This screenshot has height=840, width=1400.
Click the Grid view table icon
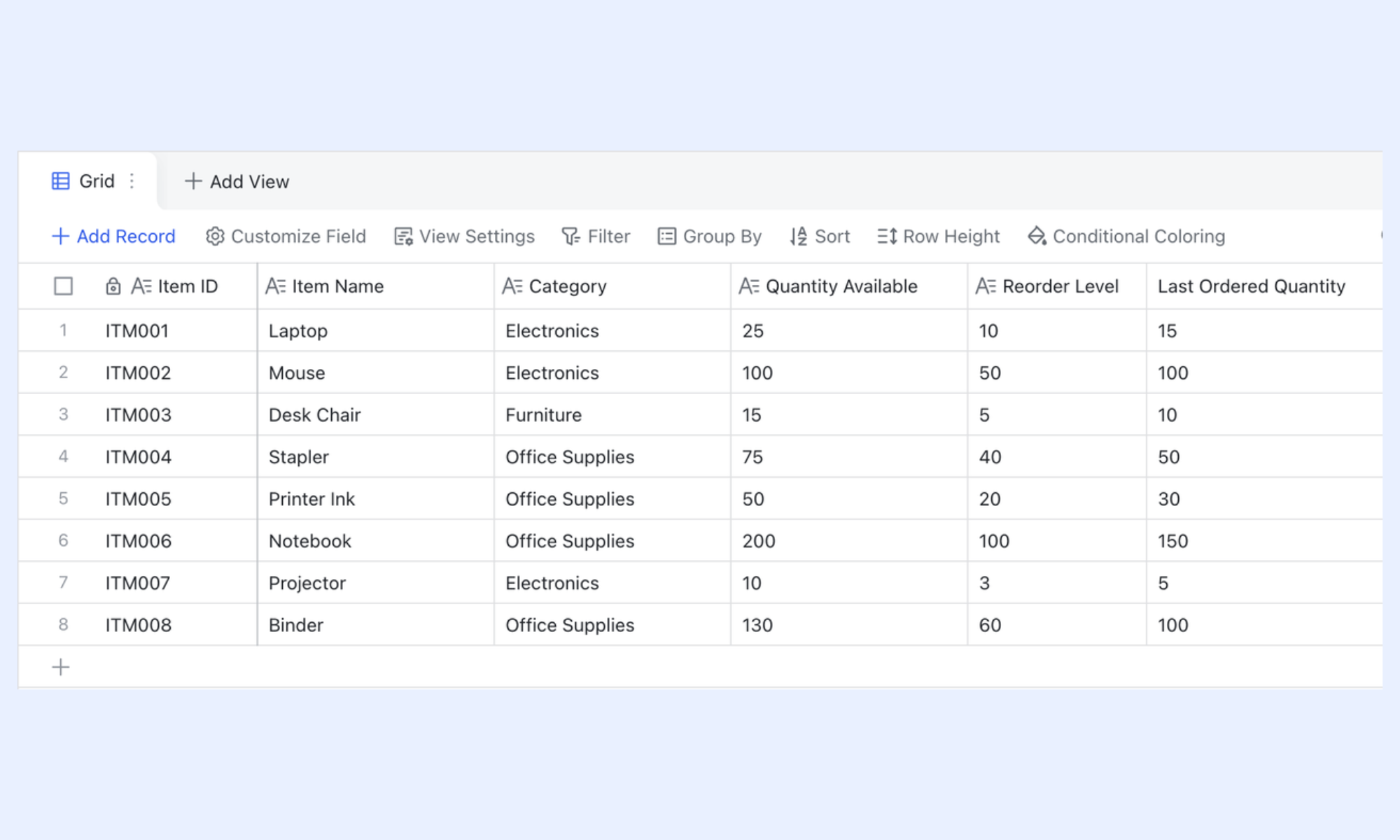pos(61,181)
